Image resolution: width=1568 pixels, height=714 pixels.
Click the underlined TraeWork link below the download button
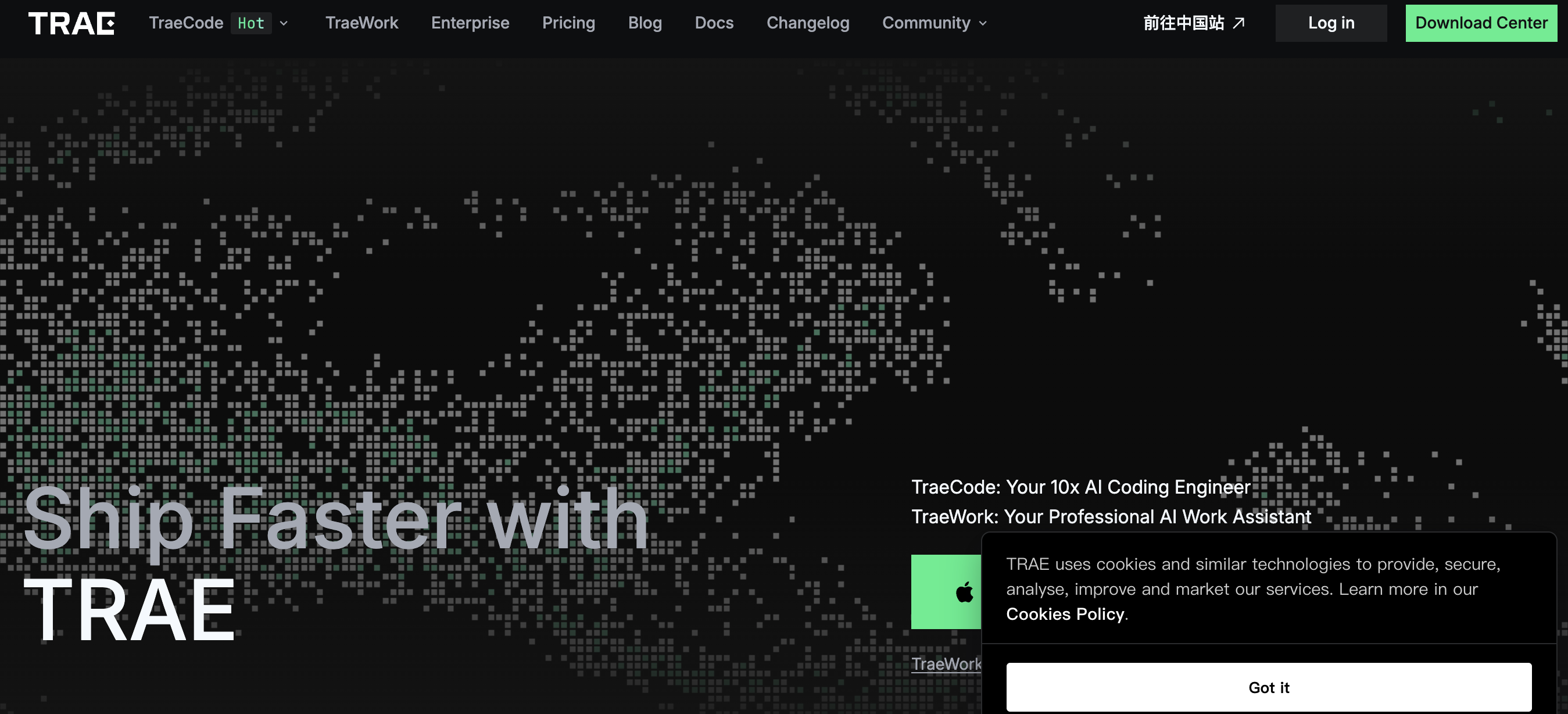(x=946, y=664)
